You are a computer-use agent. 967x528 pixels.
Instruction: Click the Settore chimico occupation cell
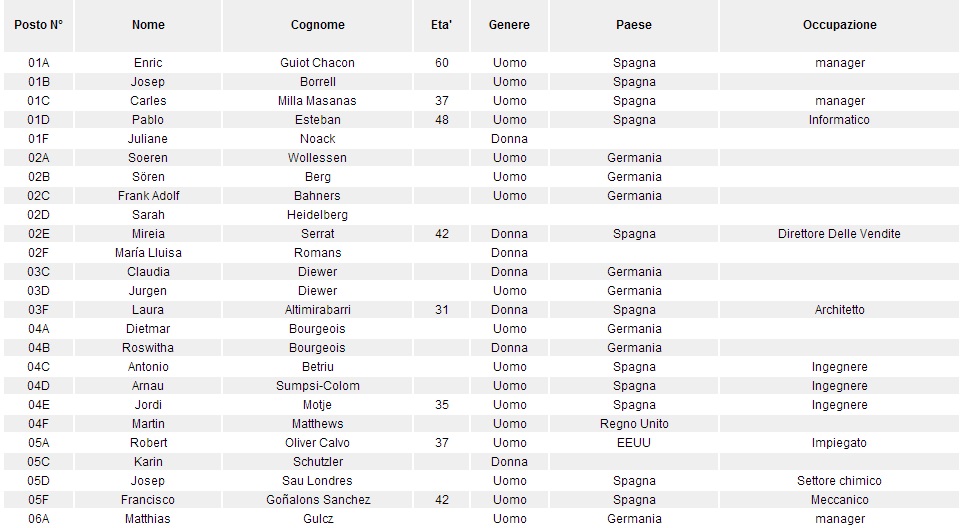(x=839, y=481)
